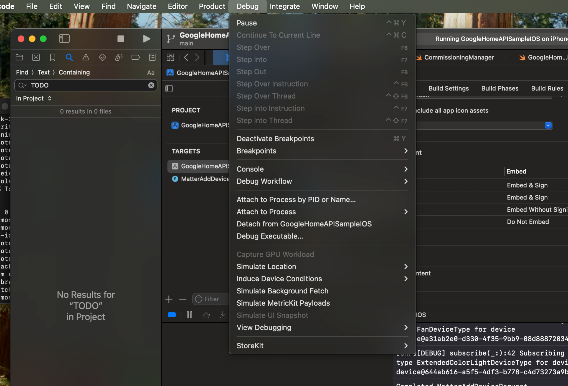Expand the Attach to Process submenu

[x=322, y=212]
